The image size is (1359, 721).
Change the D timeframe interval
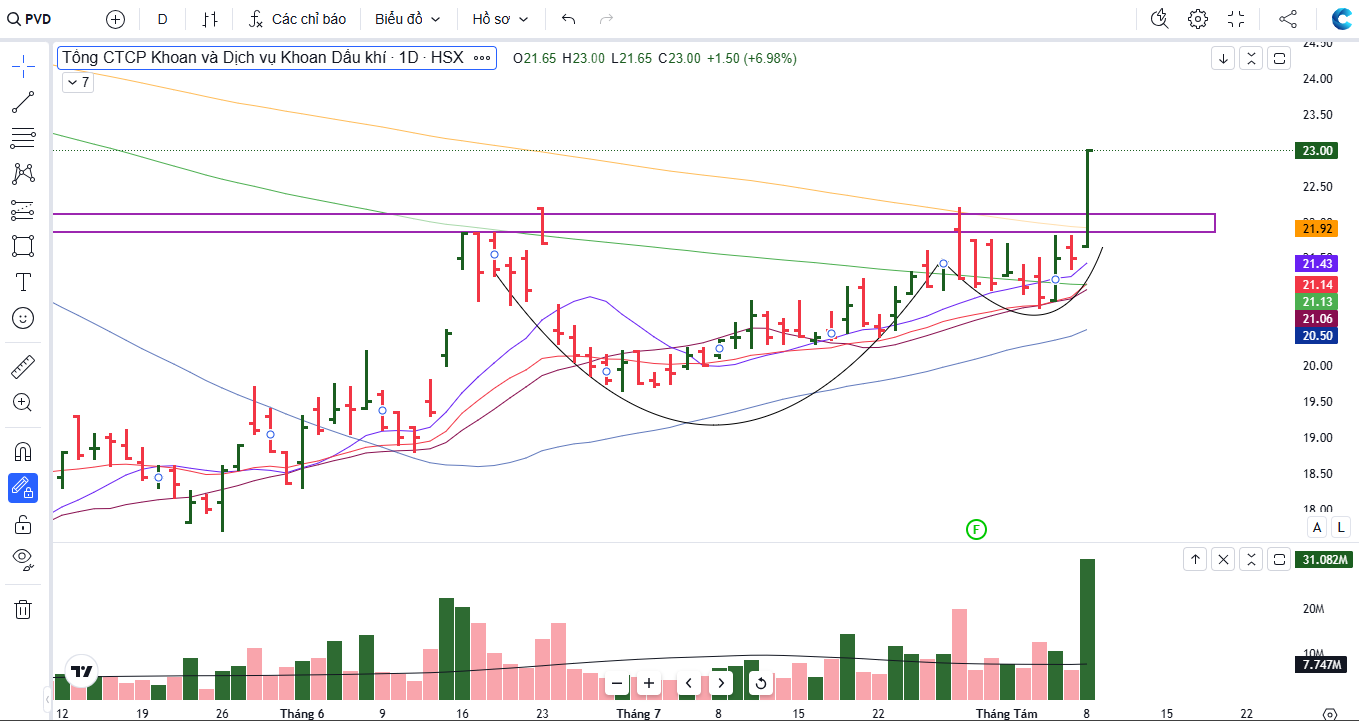[x=162, y=19]
